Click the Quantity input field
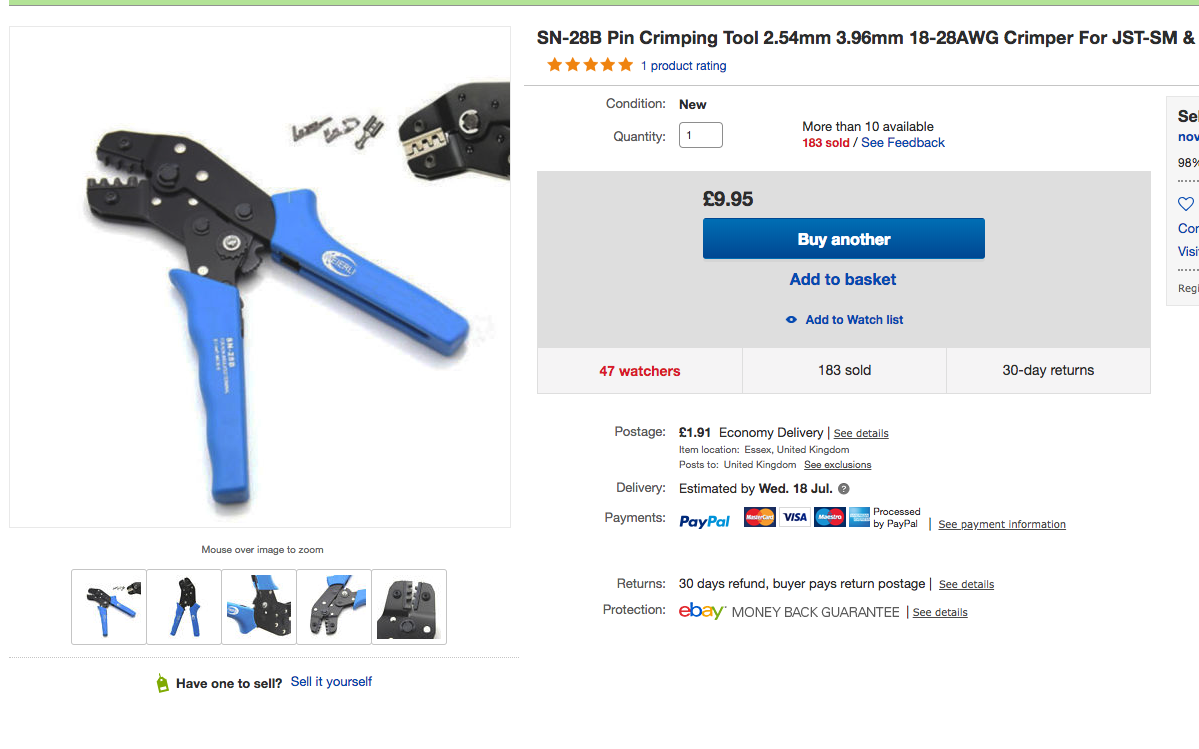1199x749 pixels. [700, 135]
